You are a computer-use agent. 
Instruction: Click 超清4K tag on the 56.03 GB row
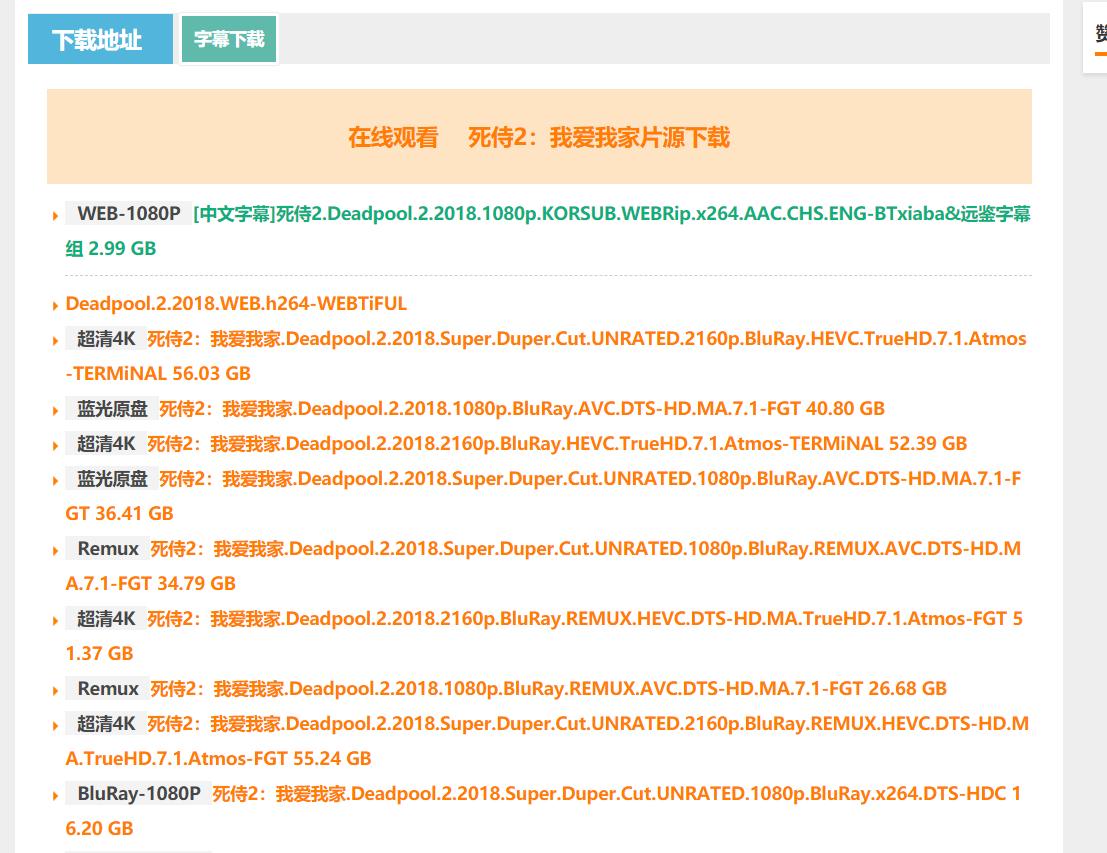coord(106,338)
